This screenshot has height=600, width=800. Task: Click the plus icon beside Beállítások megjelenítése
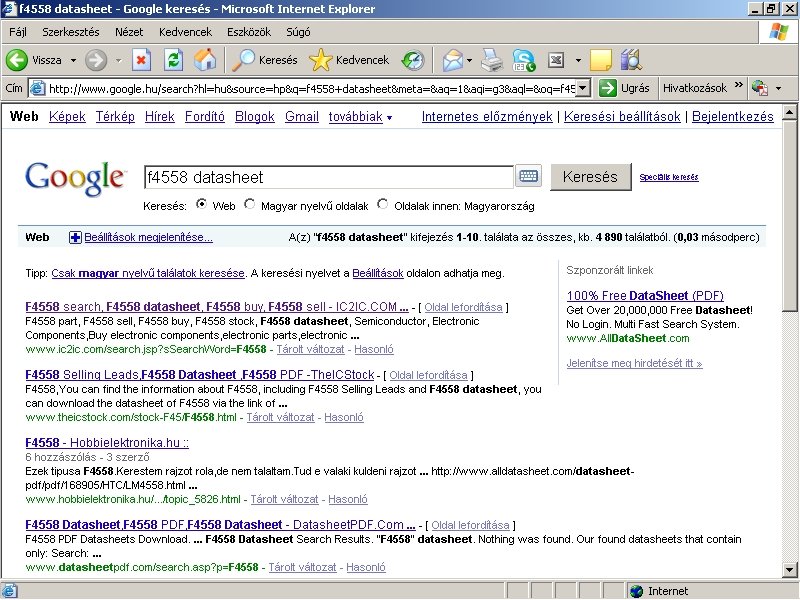coord(75,237)
